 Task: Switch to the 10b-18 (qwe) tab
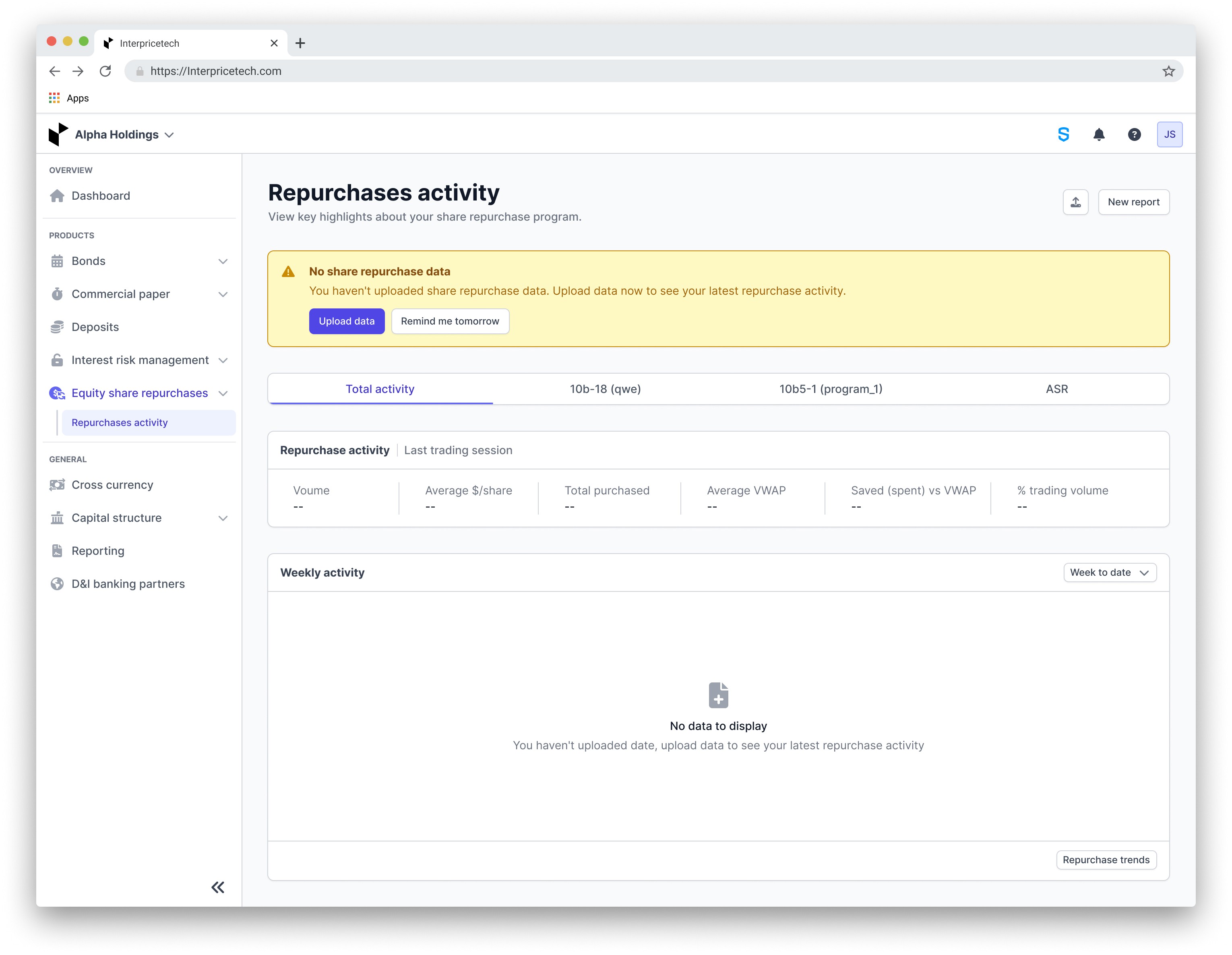605,389
